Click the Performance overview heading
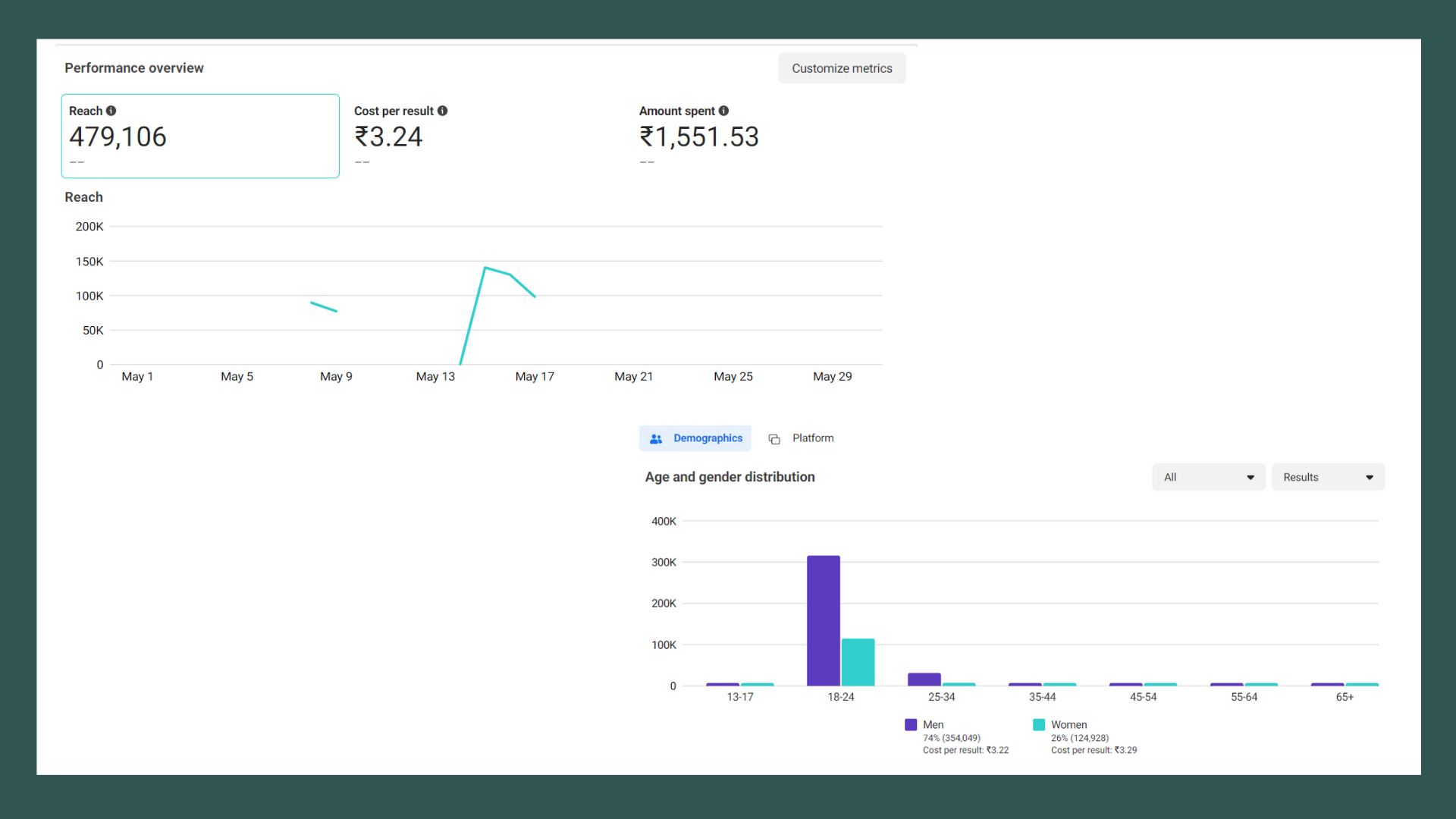 click(134, 68)
